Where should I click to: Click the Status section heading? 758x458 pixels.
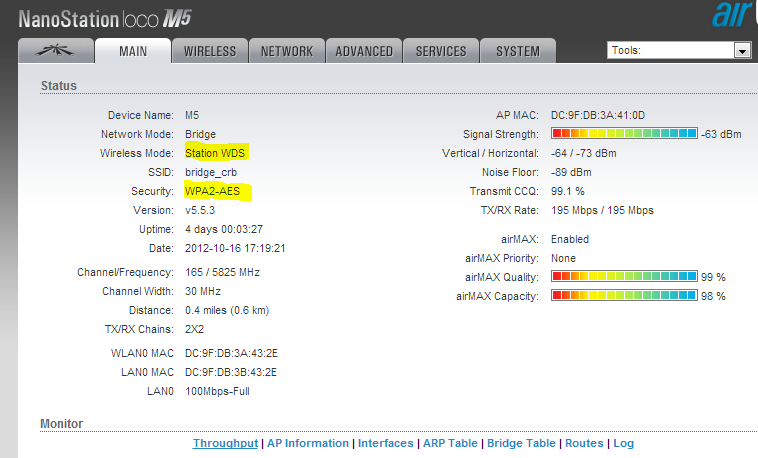coord(58,86)
